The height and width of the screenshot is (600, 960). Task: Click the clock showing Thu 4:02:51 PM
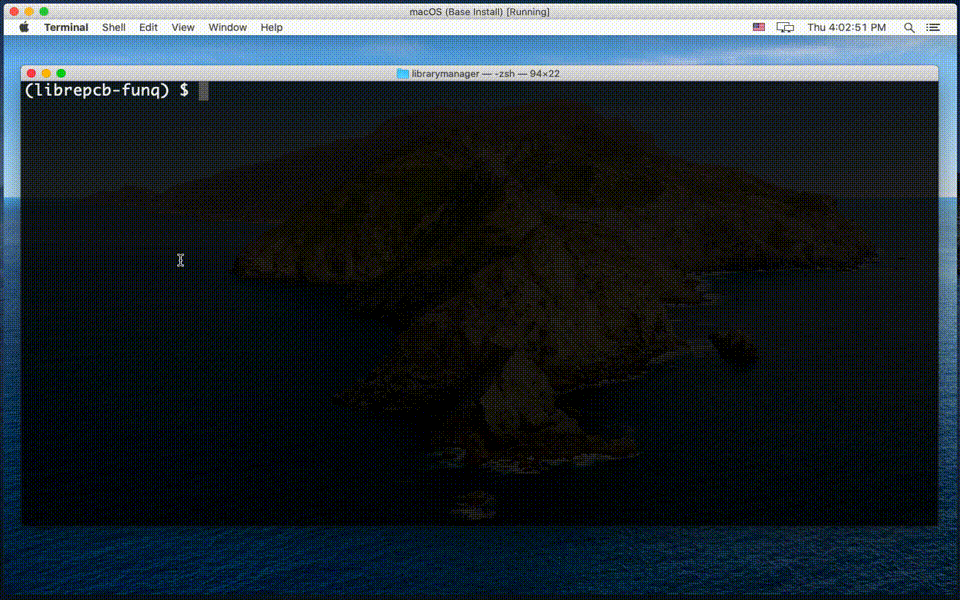845,27
